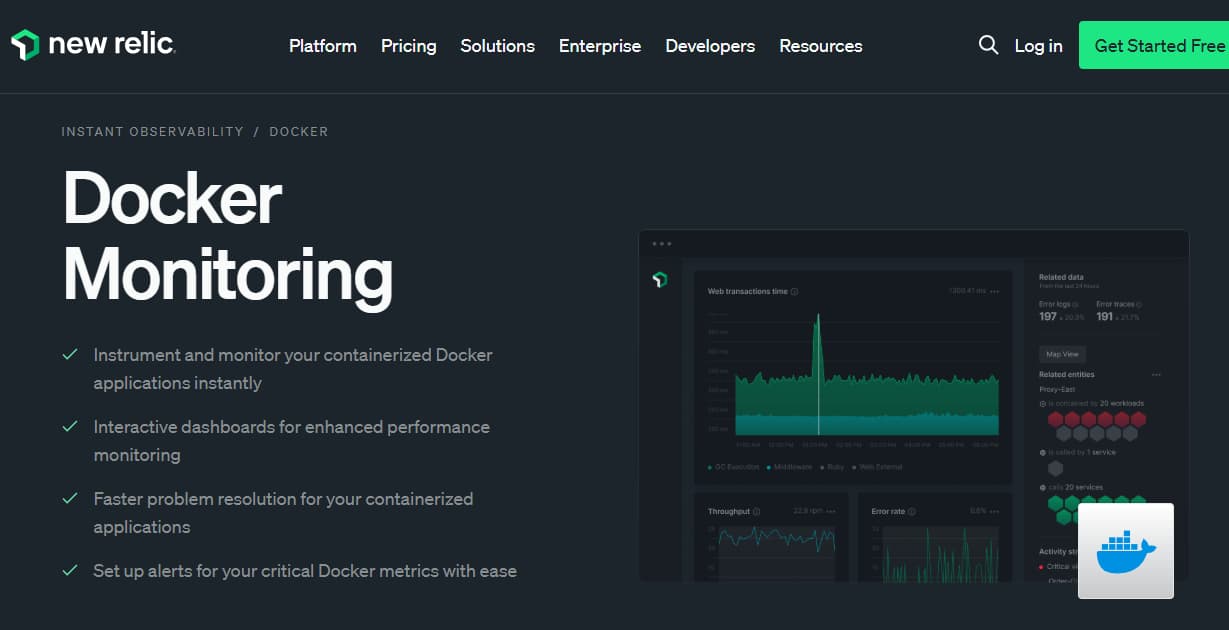Click the Proxy-East related entity
The height and width of the screenshot is (630, 1229).
click(1058, 389)
